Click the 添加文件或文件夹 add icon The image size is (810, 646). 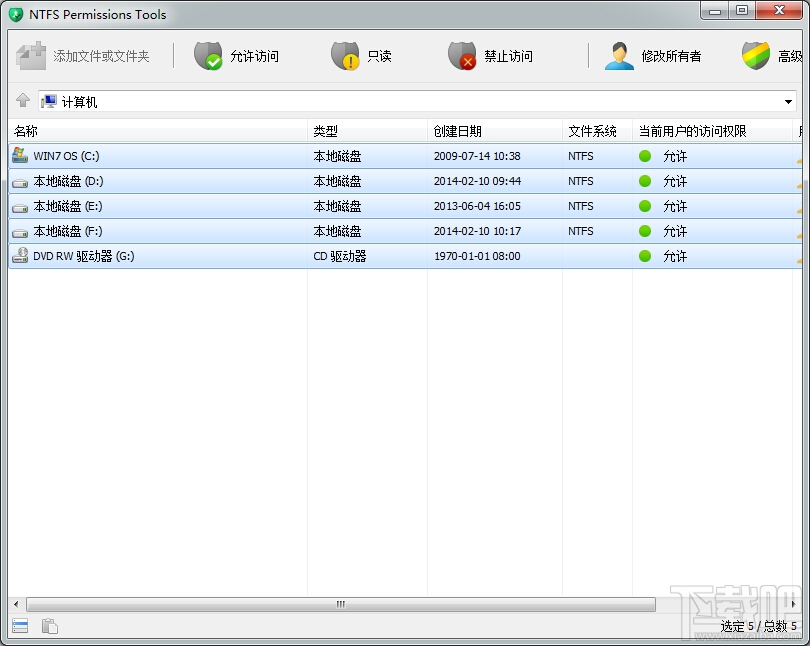[x=30, y=55]
